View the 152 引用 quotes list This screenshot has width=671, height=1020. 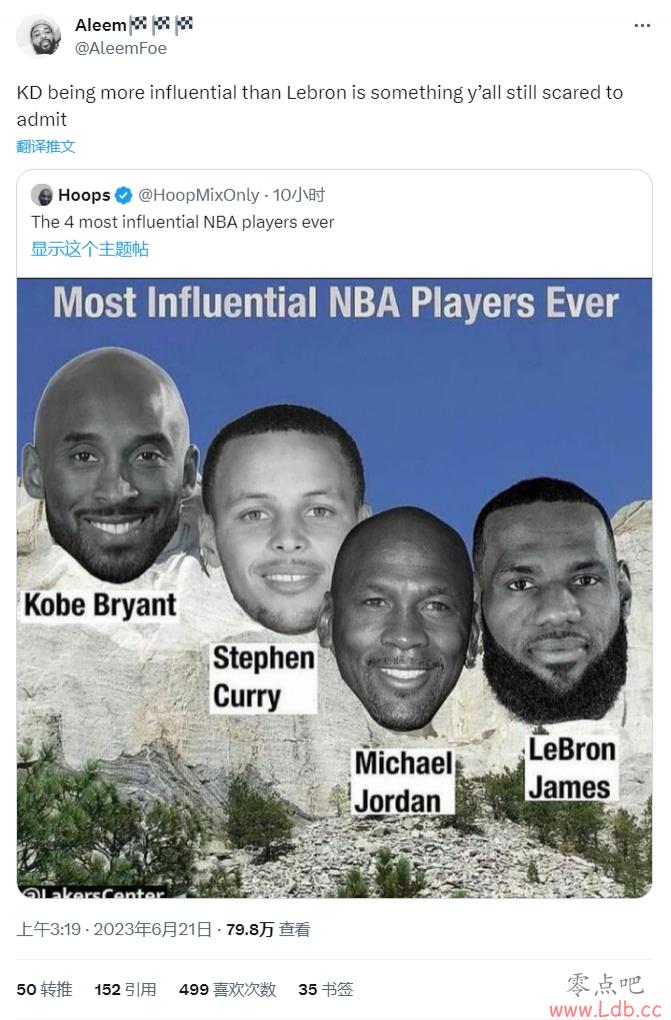coord(126,989)
